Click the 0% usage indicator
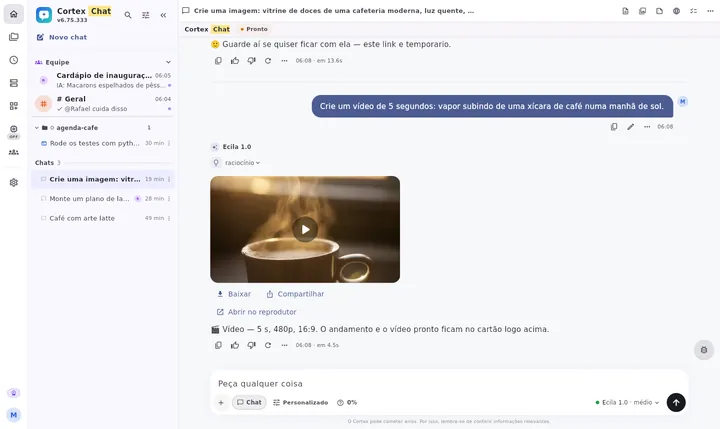The image size is (720, 429). [x=347, y=403]
